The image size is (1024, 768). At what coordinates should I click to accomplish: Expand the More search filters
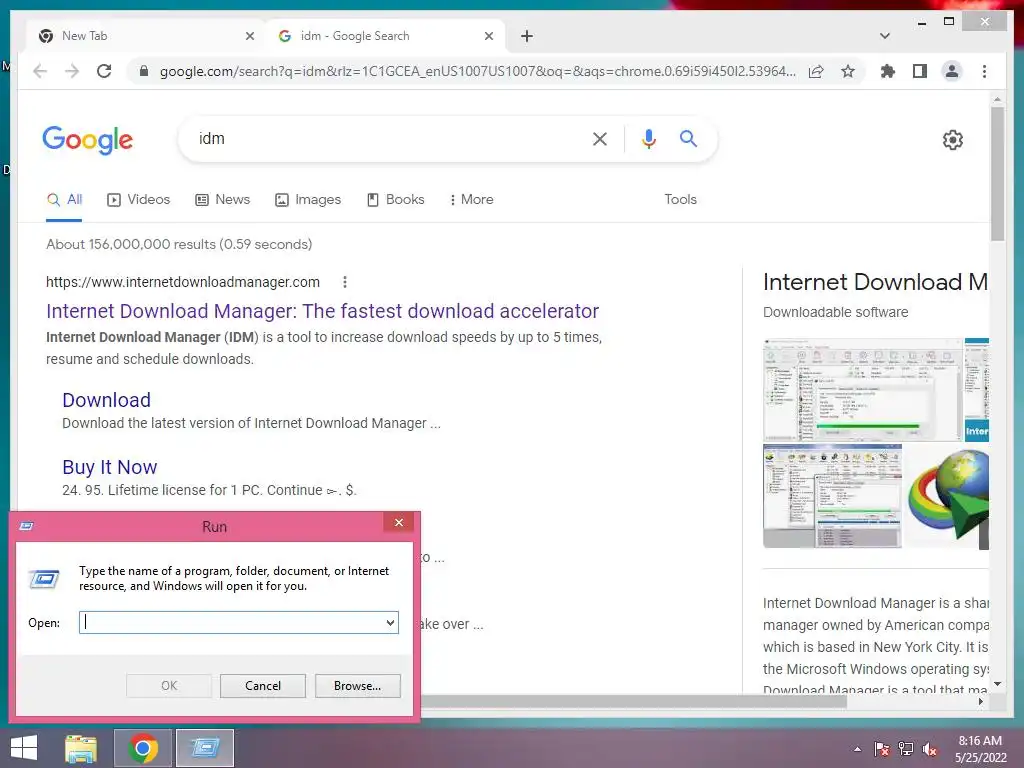tap(472, 199)
